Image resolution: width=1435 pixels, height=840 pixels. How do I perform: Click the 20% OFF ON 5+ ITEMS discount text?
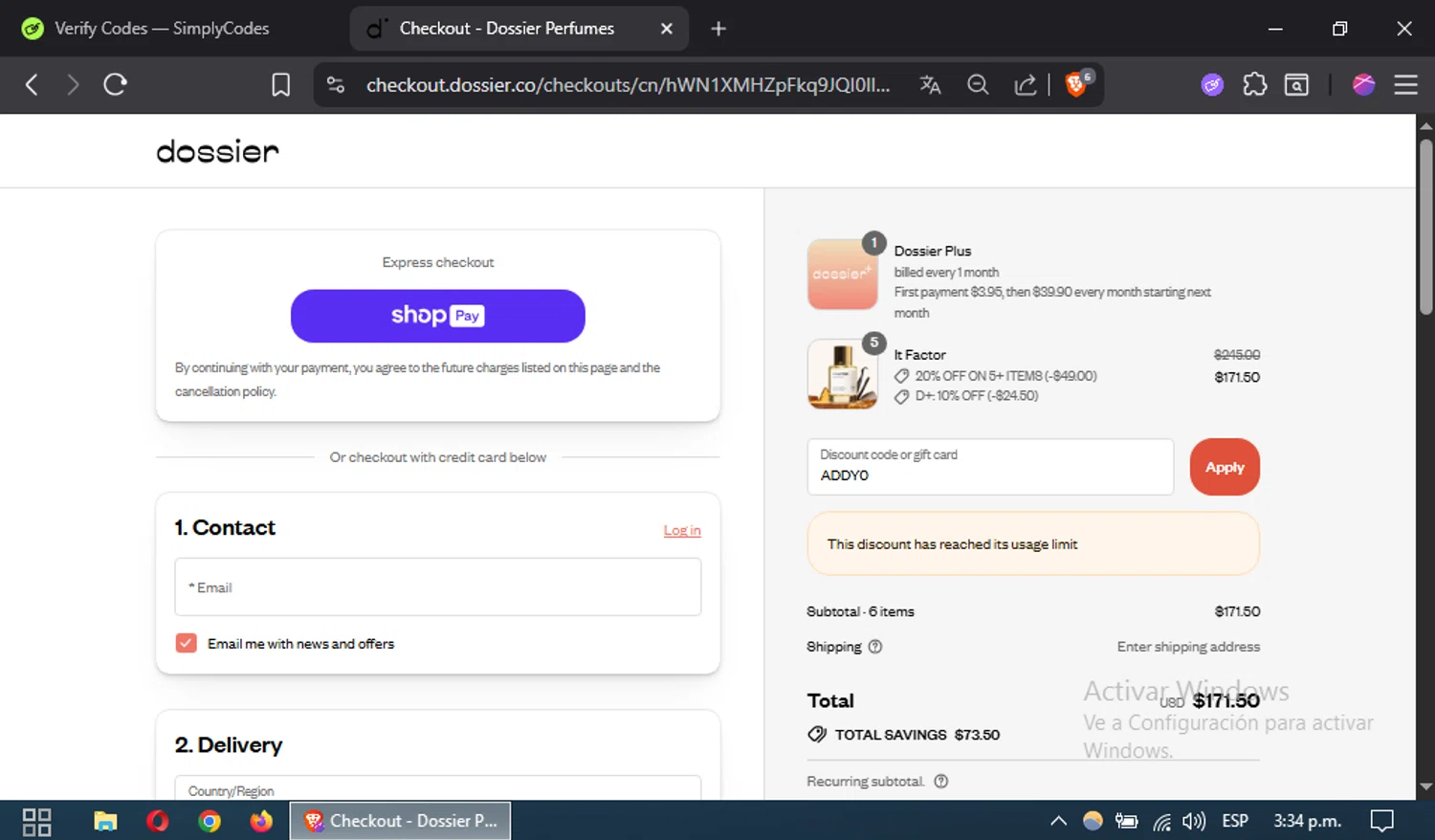click(1005, 376)
